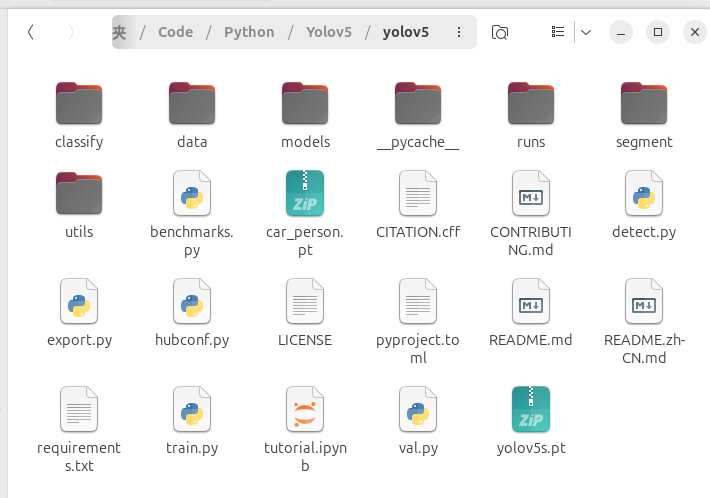This screenshot has height=498, width=710.
Task: Click the 'val.py' file name label
Action: 418,448
